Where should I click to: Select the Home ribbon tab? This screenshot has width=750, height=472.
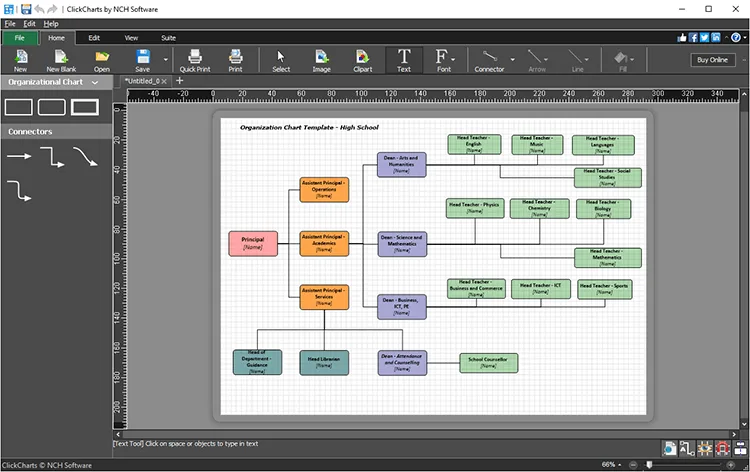[56, 38]
